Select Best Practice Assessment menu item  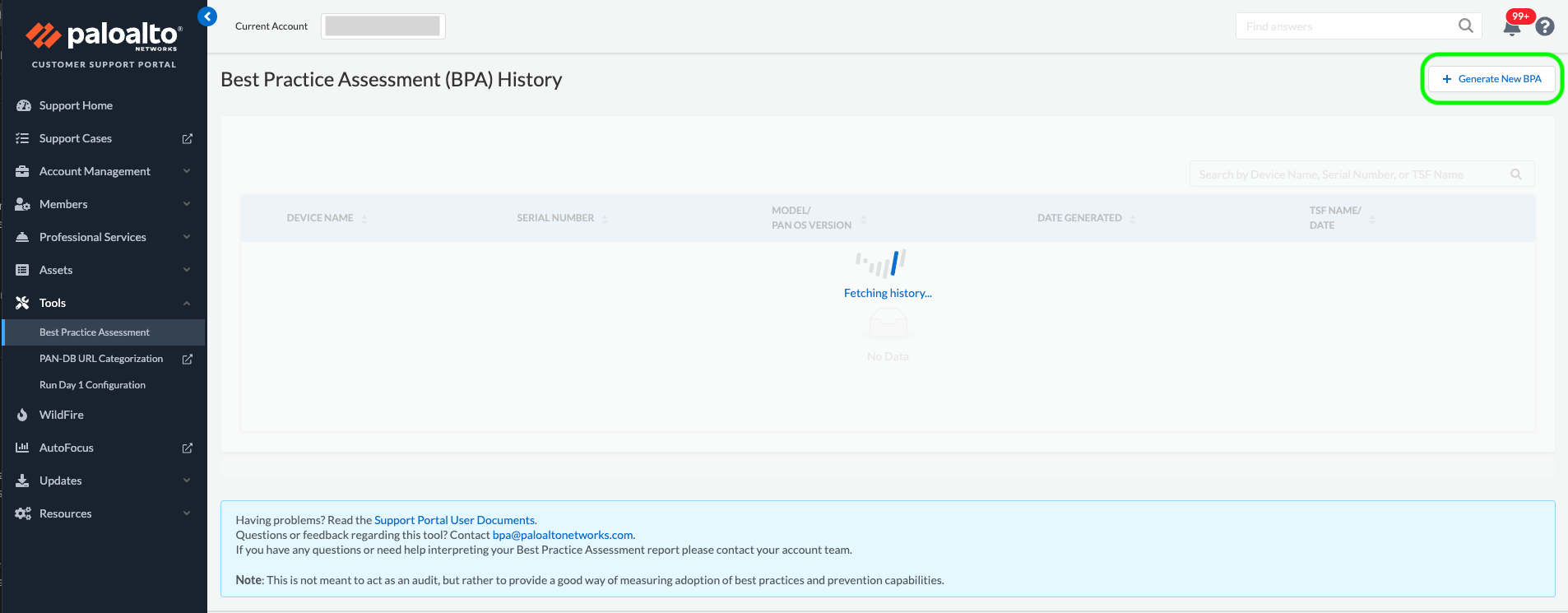tap(104, 332)
